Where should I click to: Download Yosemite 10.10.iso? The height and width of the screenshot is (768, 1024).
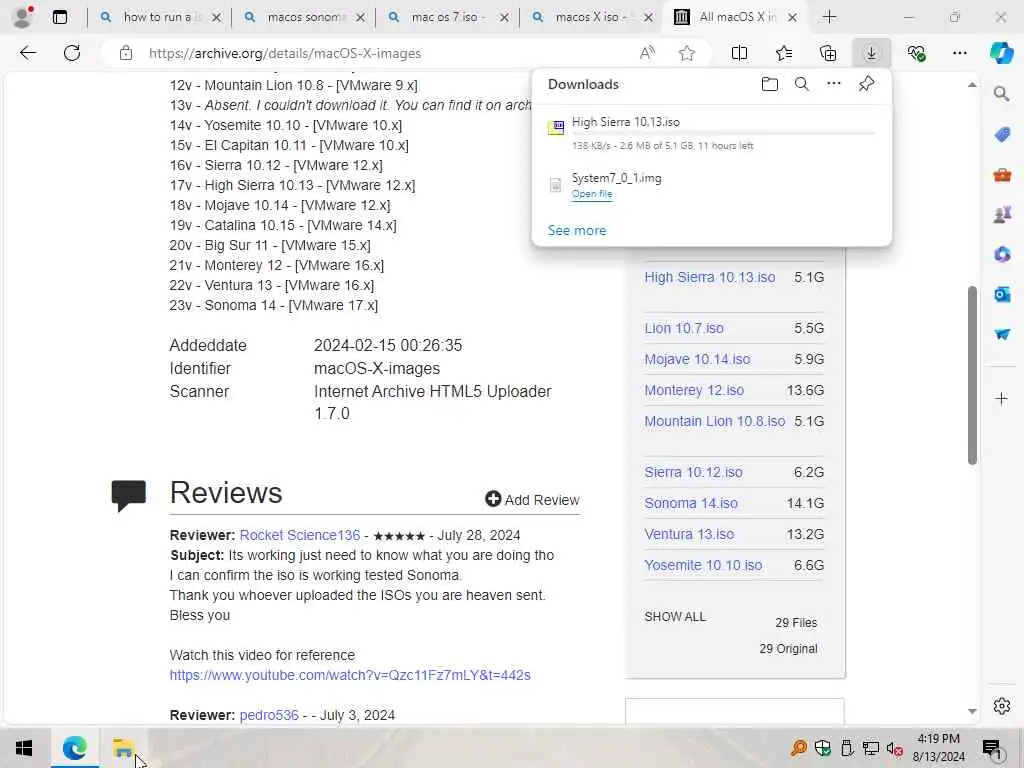[x=703, y=566]
